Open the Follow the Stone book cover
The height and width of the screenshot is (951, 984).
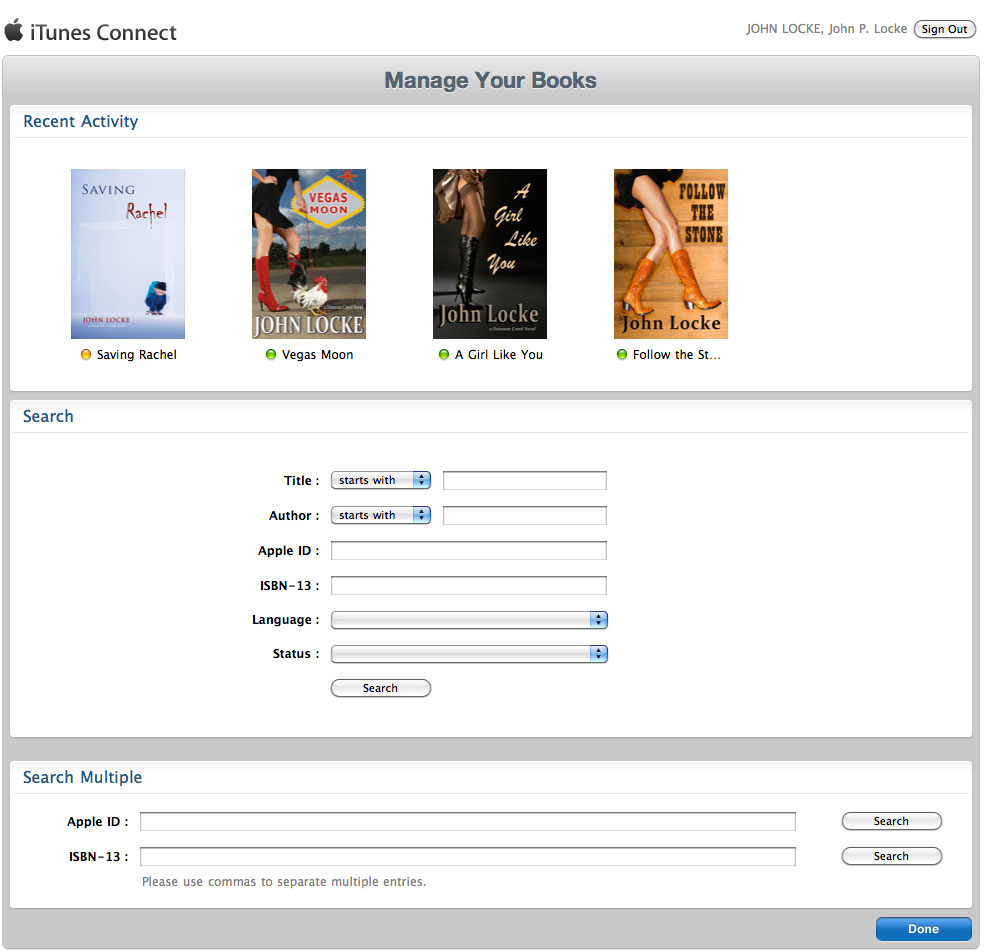(671, 254)
